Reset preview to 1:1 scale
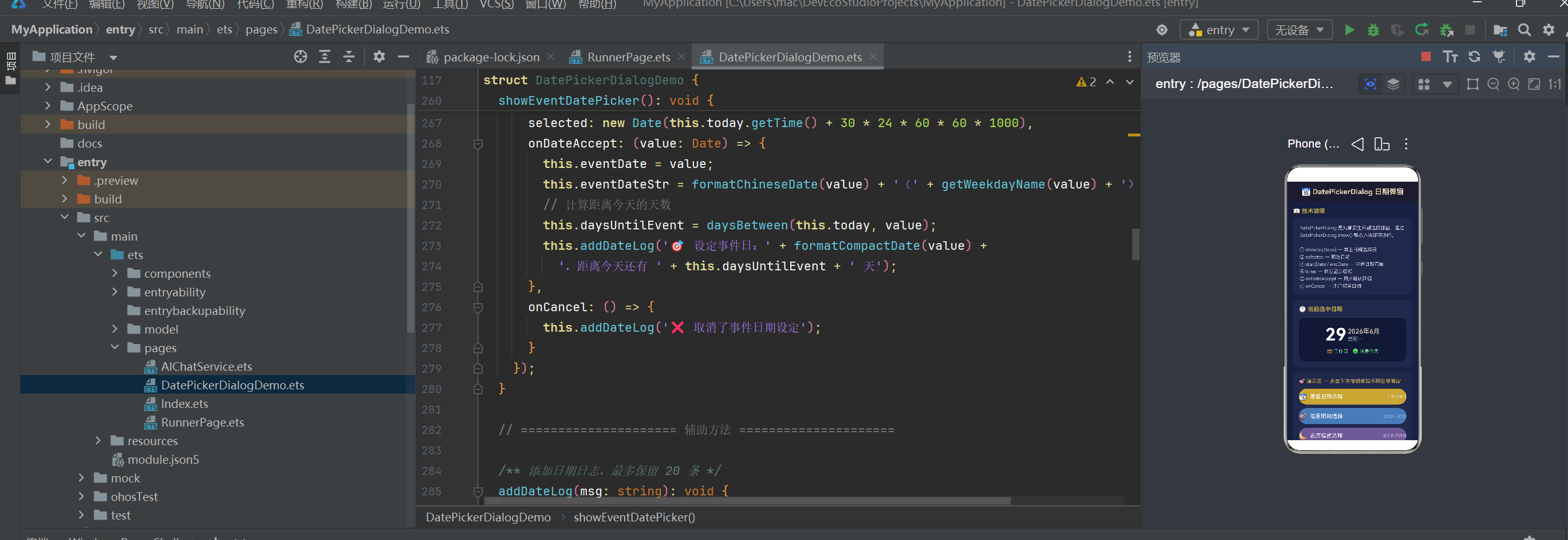Screen dimensions: 1568x540 pos(1554,84)
